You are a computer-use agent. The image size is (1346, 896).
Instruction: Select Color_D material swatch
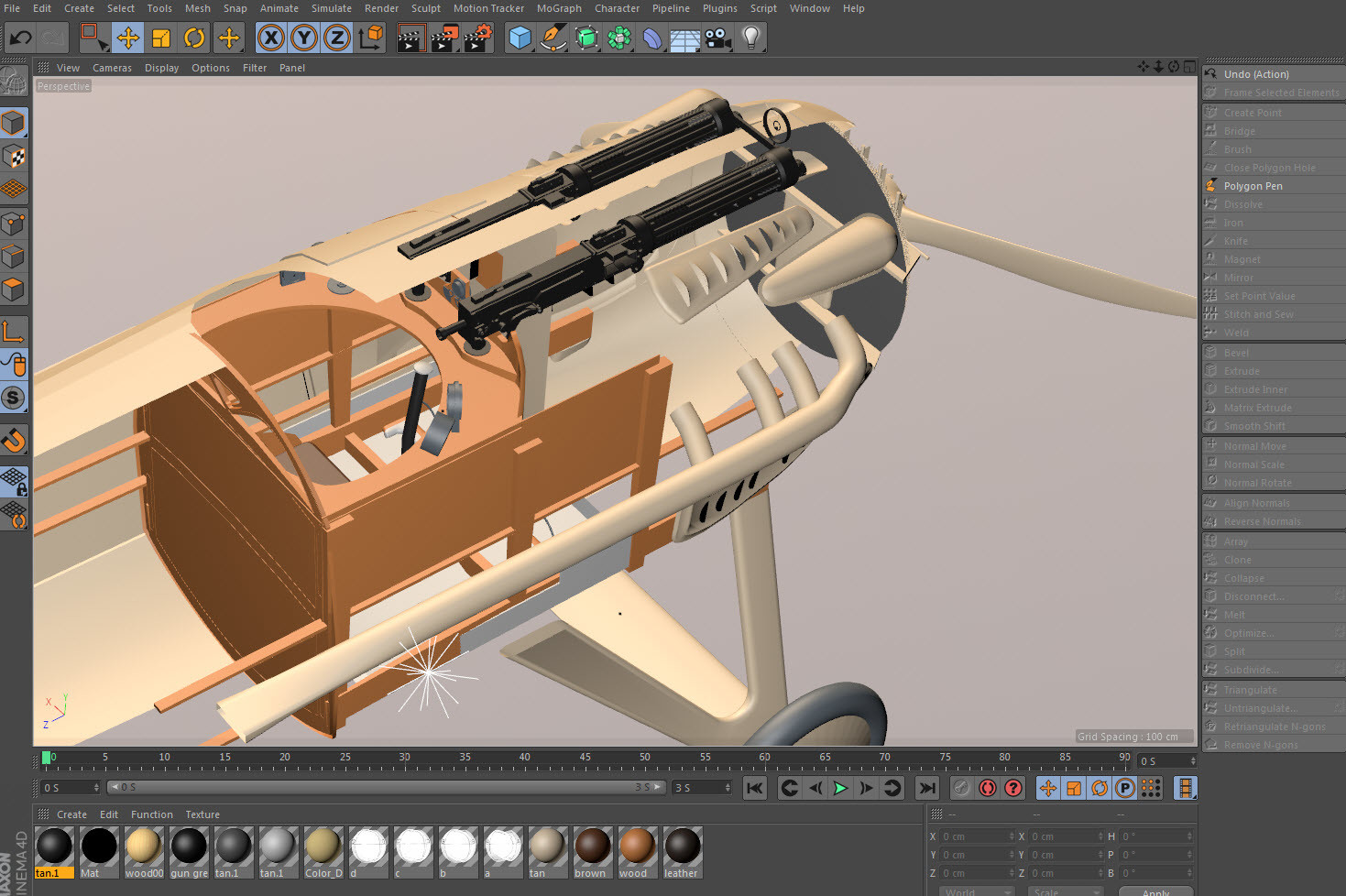tap(323, 852)
